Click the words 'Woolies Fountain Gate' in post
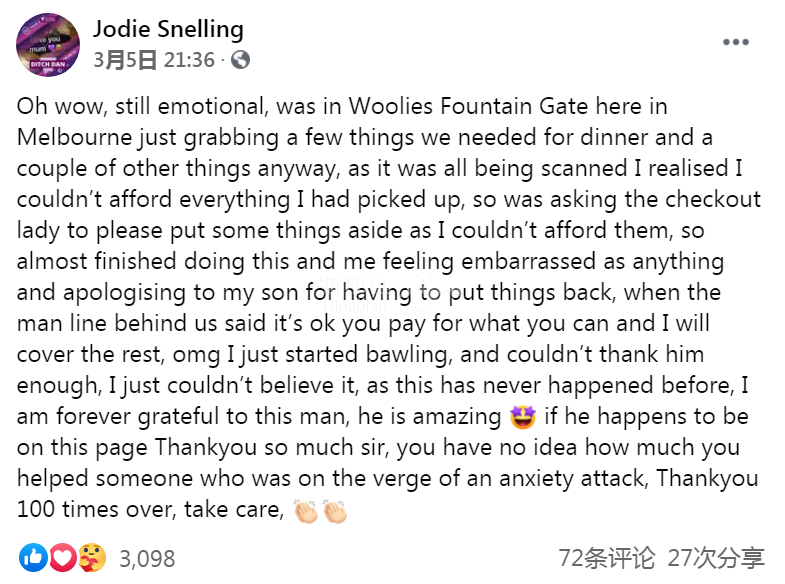The image size is (785, 584). click(465, 107)
